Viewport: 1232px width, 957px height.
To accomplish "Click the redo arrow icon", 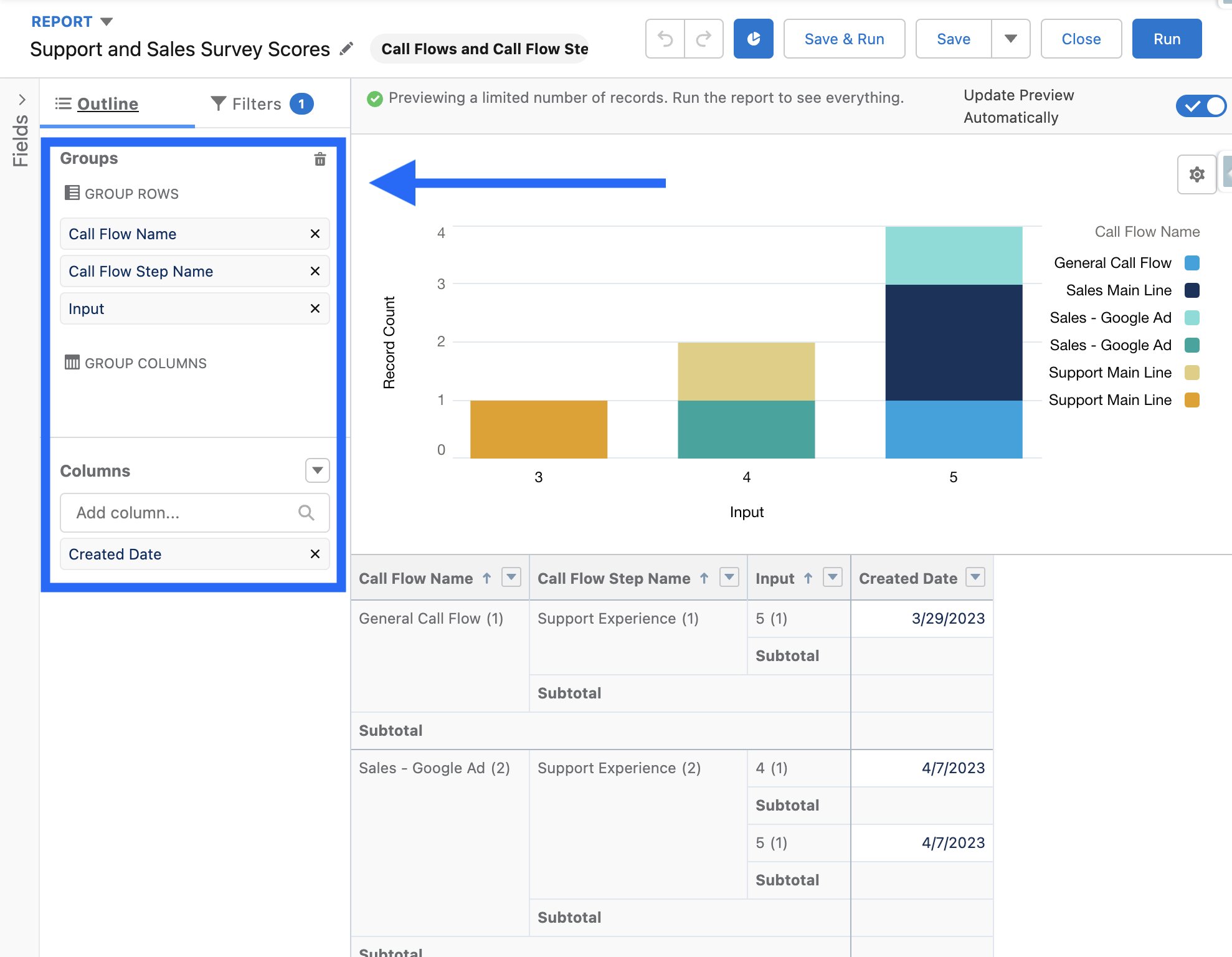I will coord(704,39).
